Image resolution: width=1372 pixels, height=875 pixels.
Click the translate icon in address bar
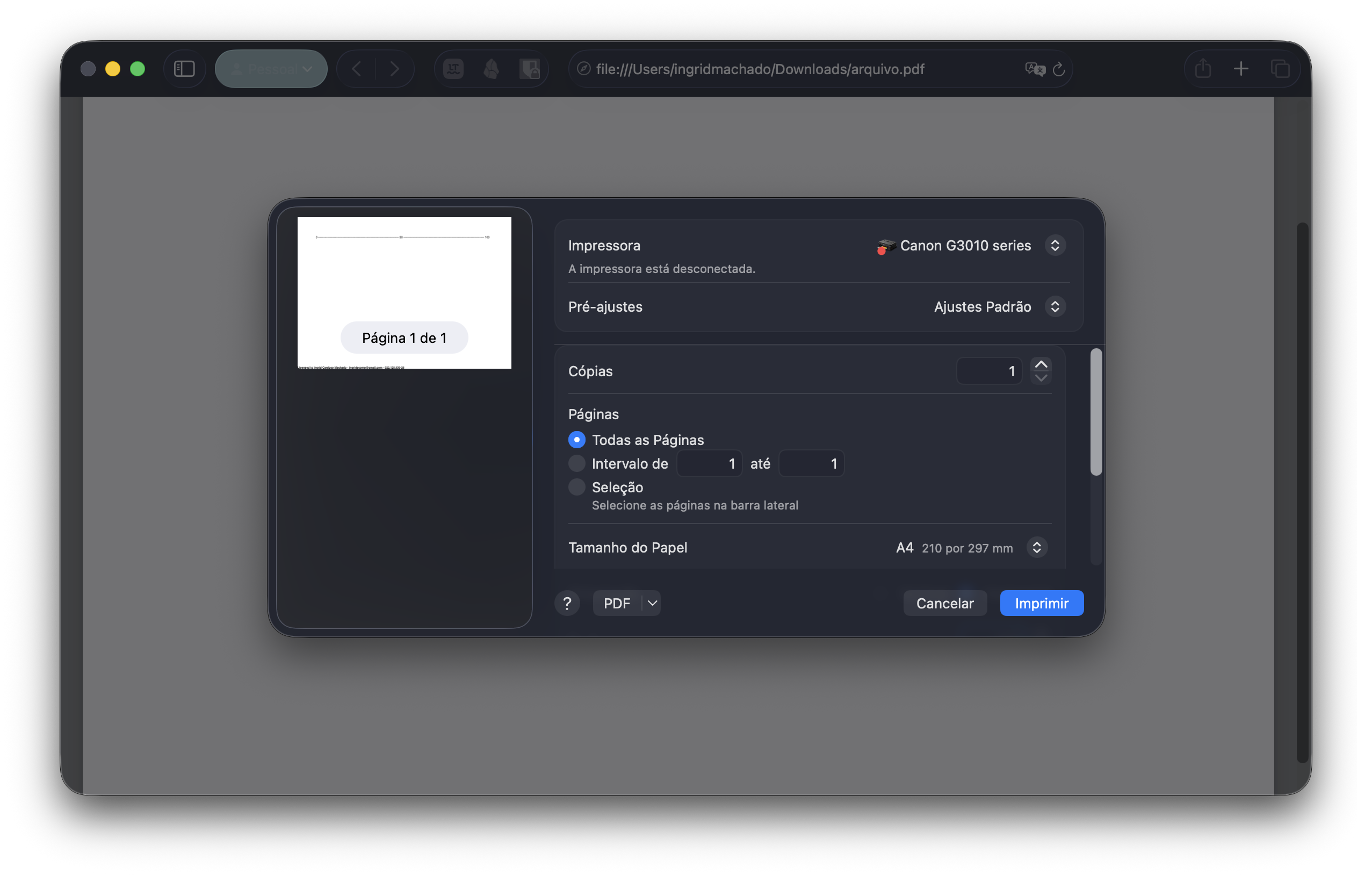pos(1034,69)
